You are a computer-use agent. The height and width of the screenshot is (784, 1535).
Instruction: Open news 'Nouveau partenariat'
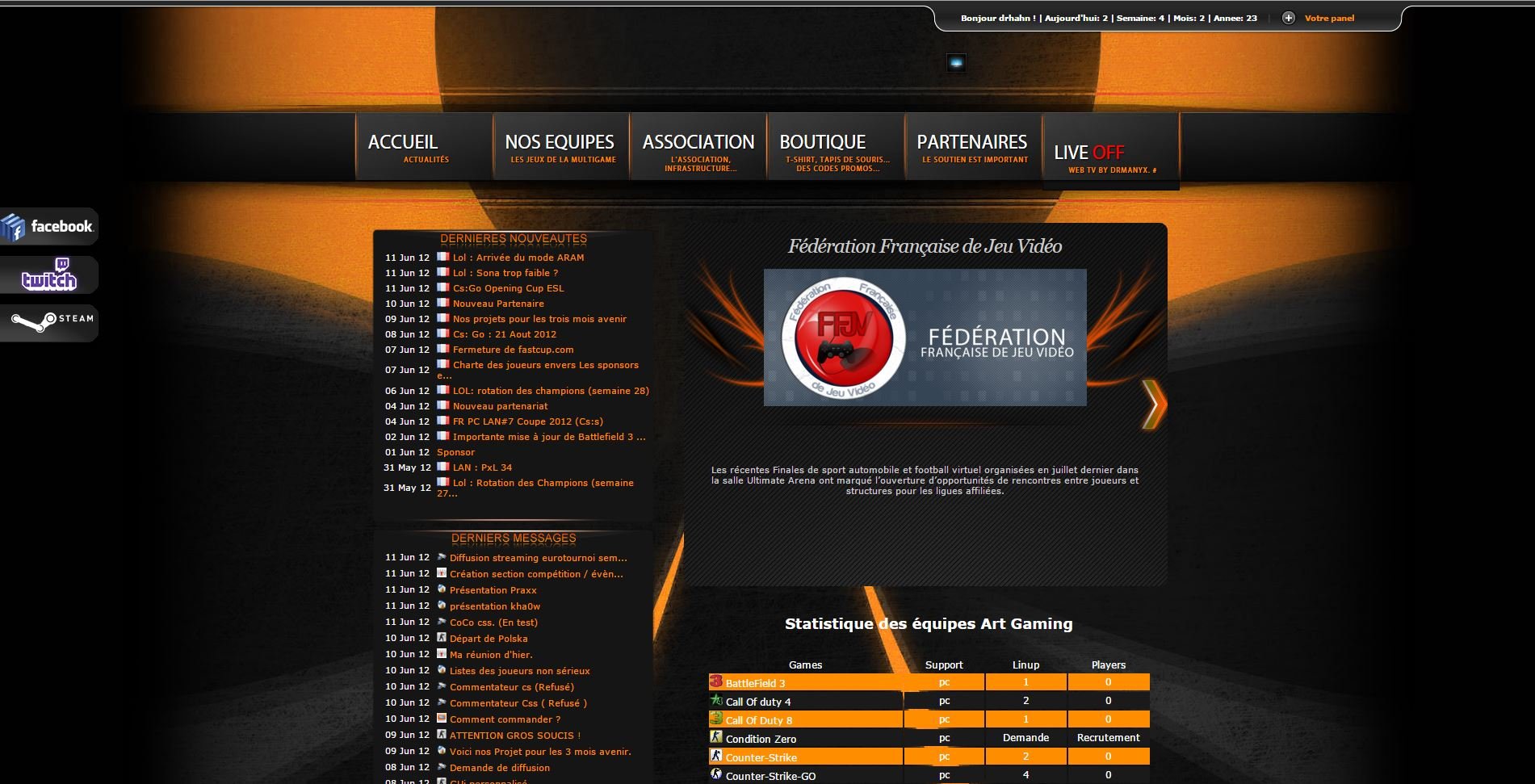tap(500, 406)
